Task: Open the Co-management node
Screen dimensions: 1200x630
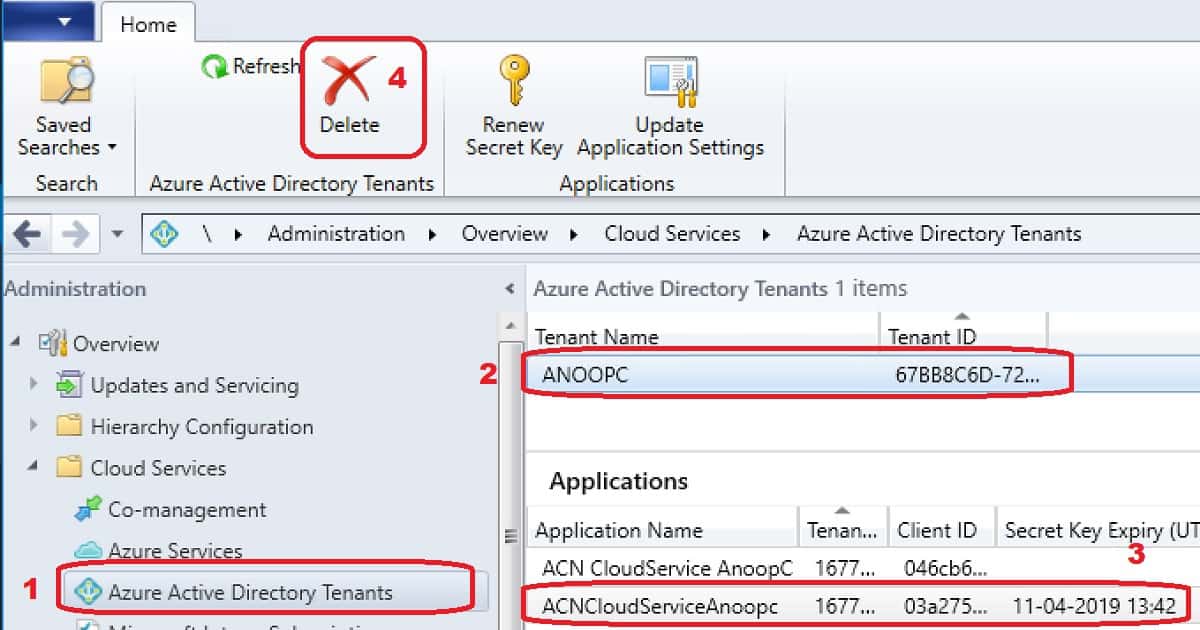Action: click(187, 509)
